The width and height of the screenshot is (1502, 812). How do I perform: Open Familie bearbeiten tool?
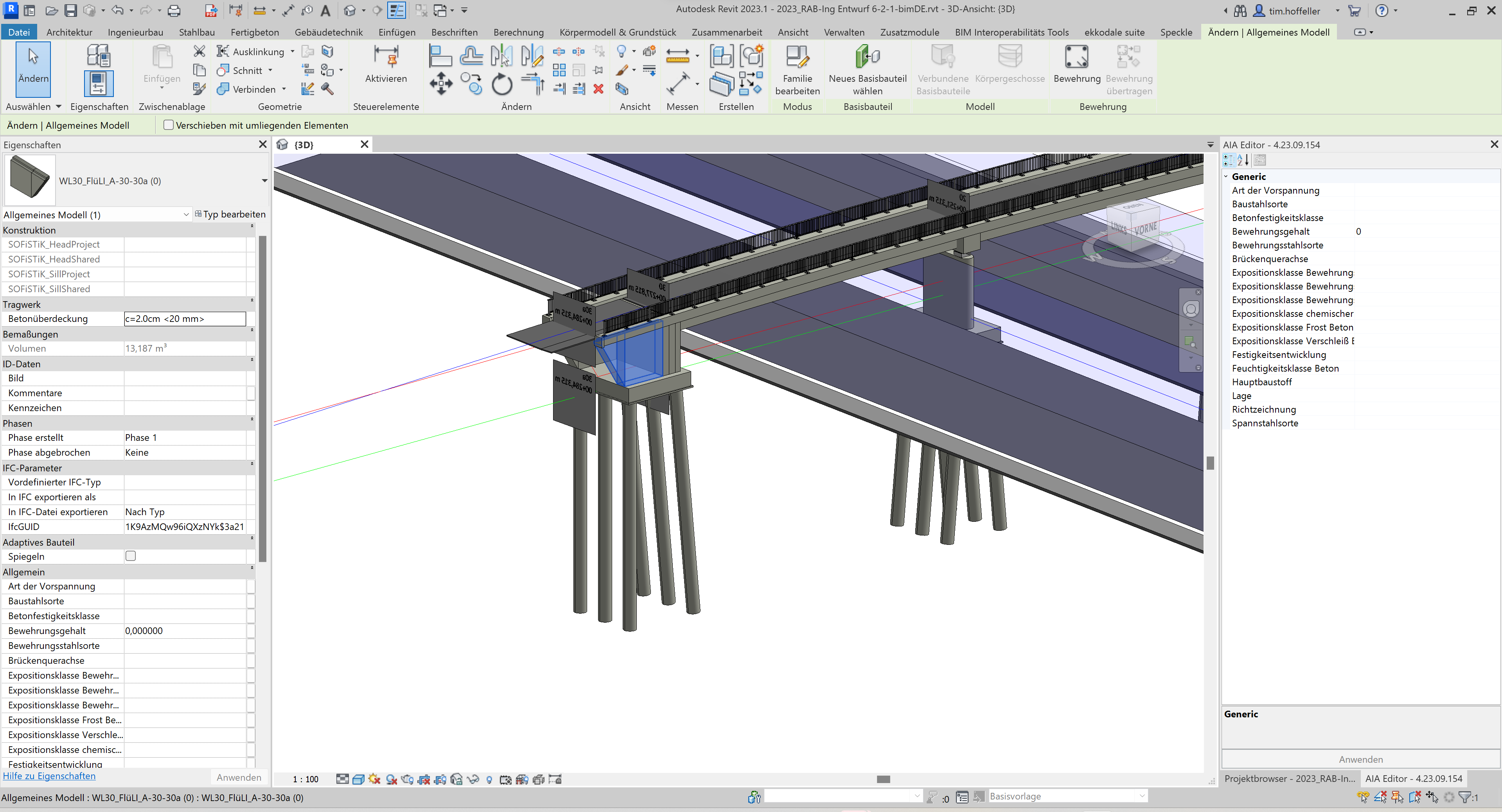pyautogui.click(x=797, y=69)
